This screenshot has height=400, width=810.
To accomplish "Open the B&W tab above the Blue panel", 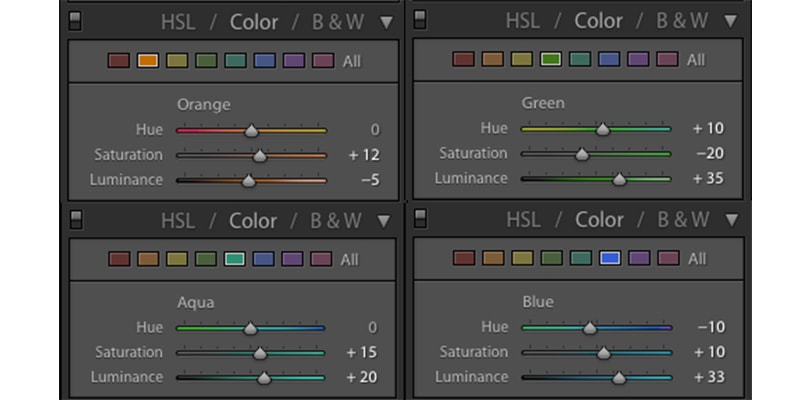I will 682,219.
